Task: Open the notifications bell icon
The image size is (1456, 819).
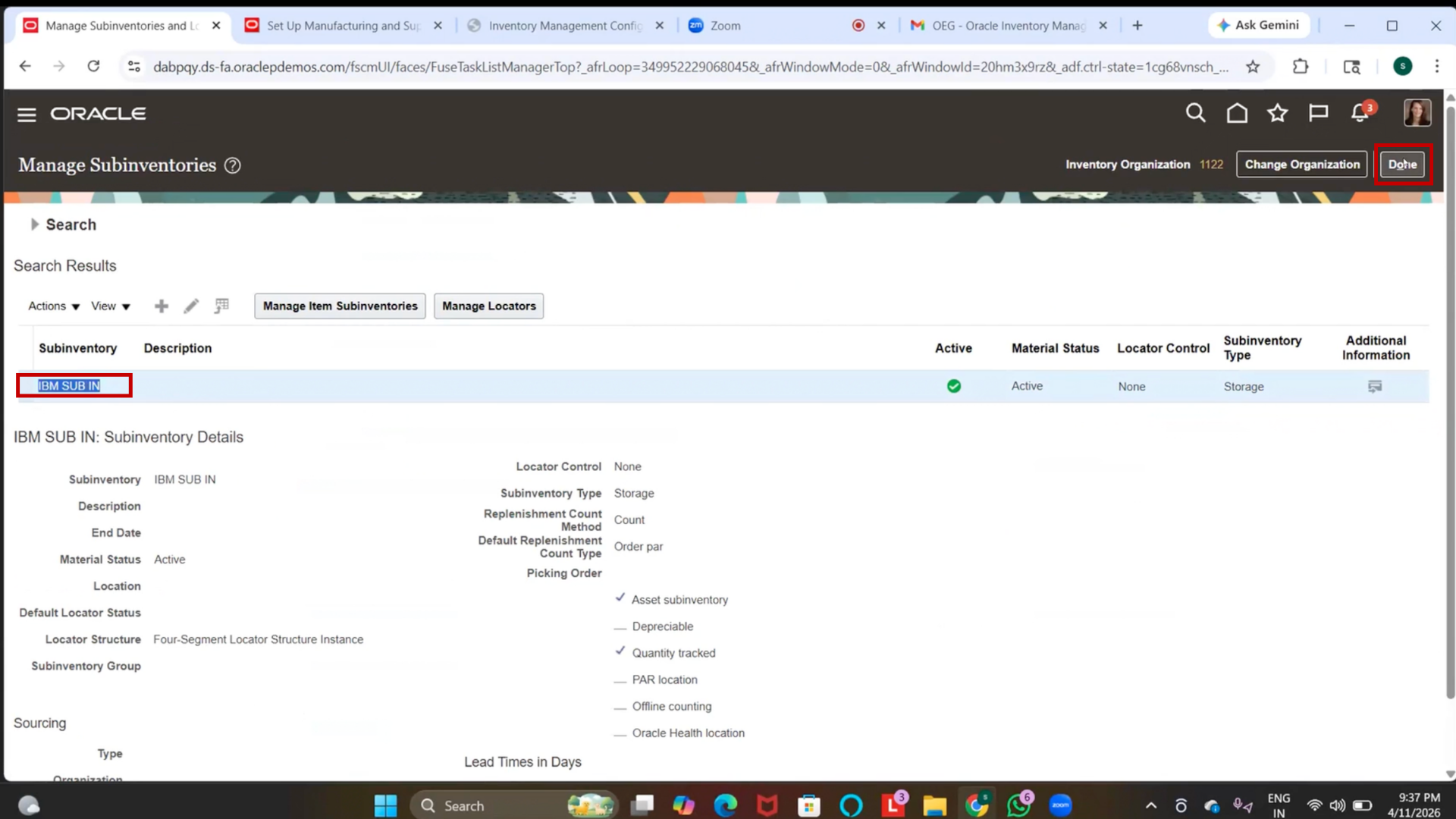Action: point(1360,113)
